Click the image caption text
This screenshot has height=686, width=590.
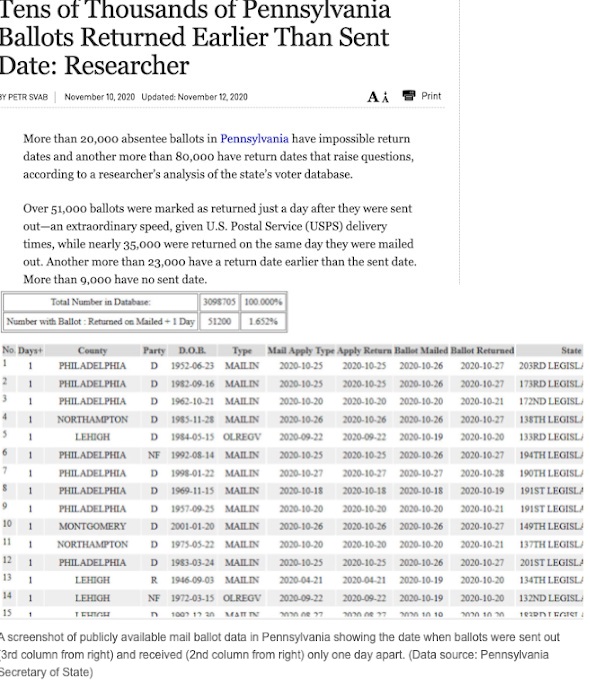[280, 654]
